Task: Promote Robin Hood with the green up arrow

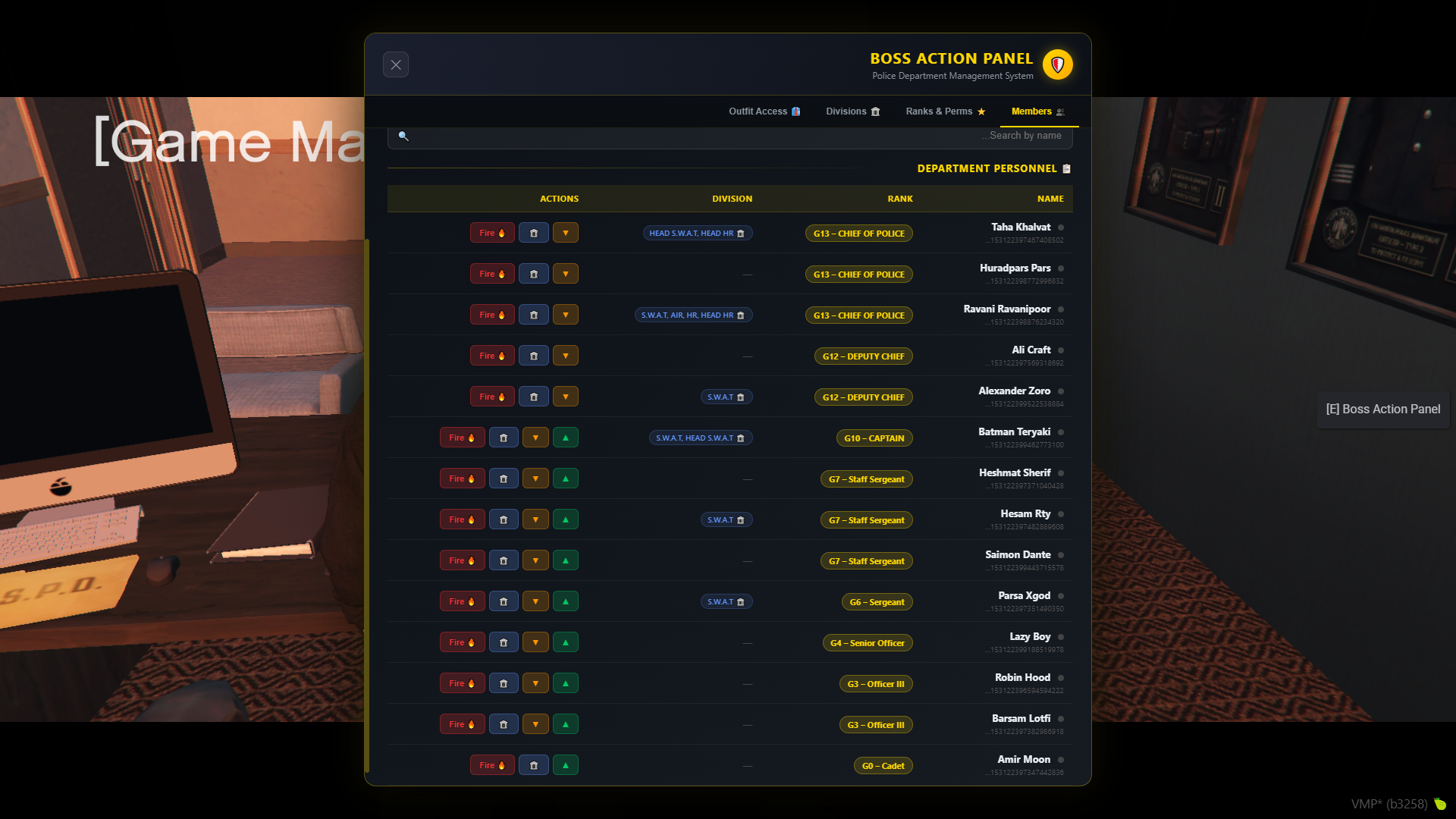Action: point(566,683)
